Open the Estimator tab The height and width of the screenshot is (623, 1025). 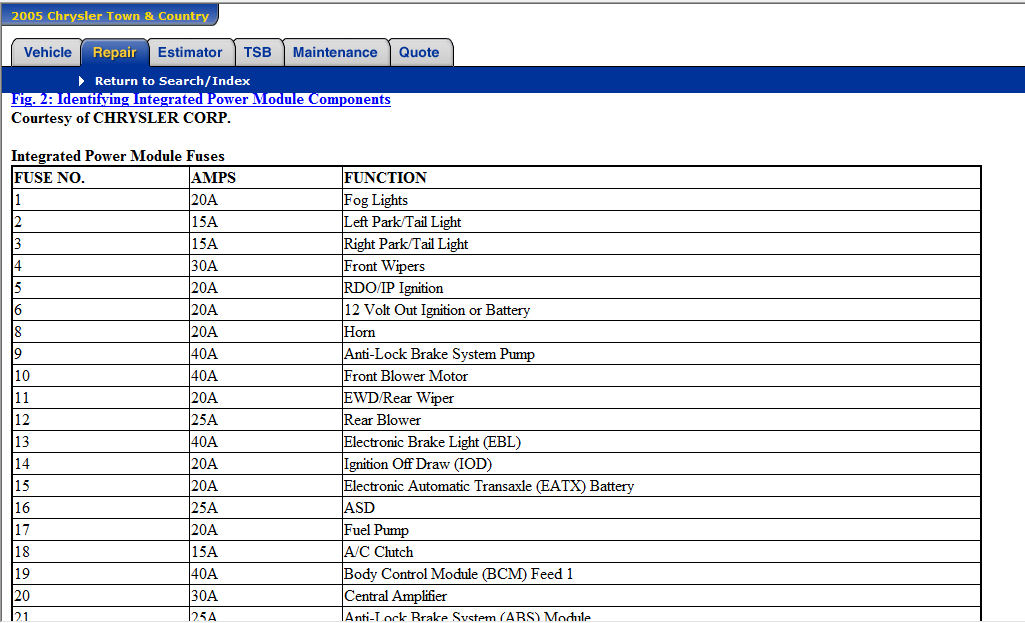[190, 52]
